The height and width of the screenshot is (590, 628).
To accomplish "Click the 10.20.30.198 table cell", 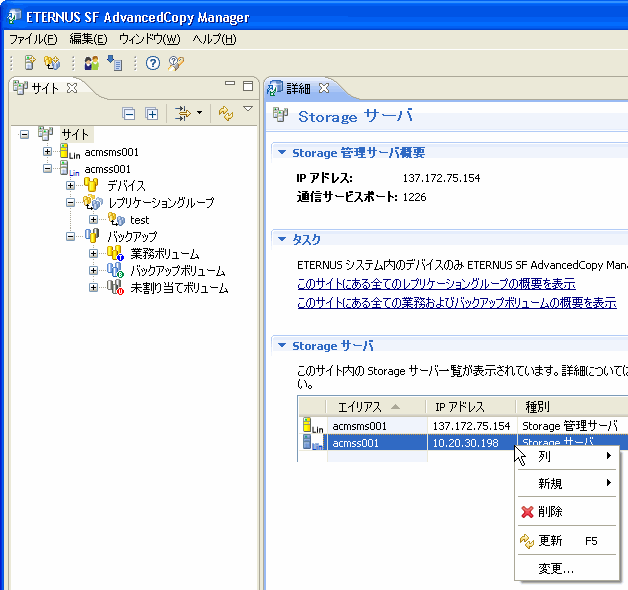I will pos(472,443).
